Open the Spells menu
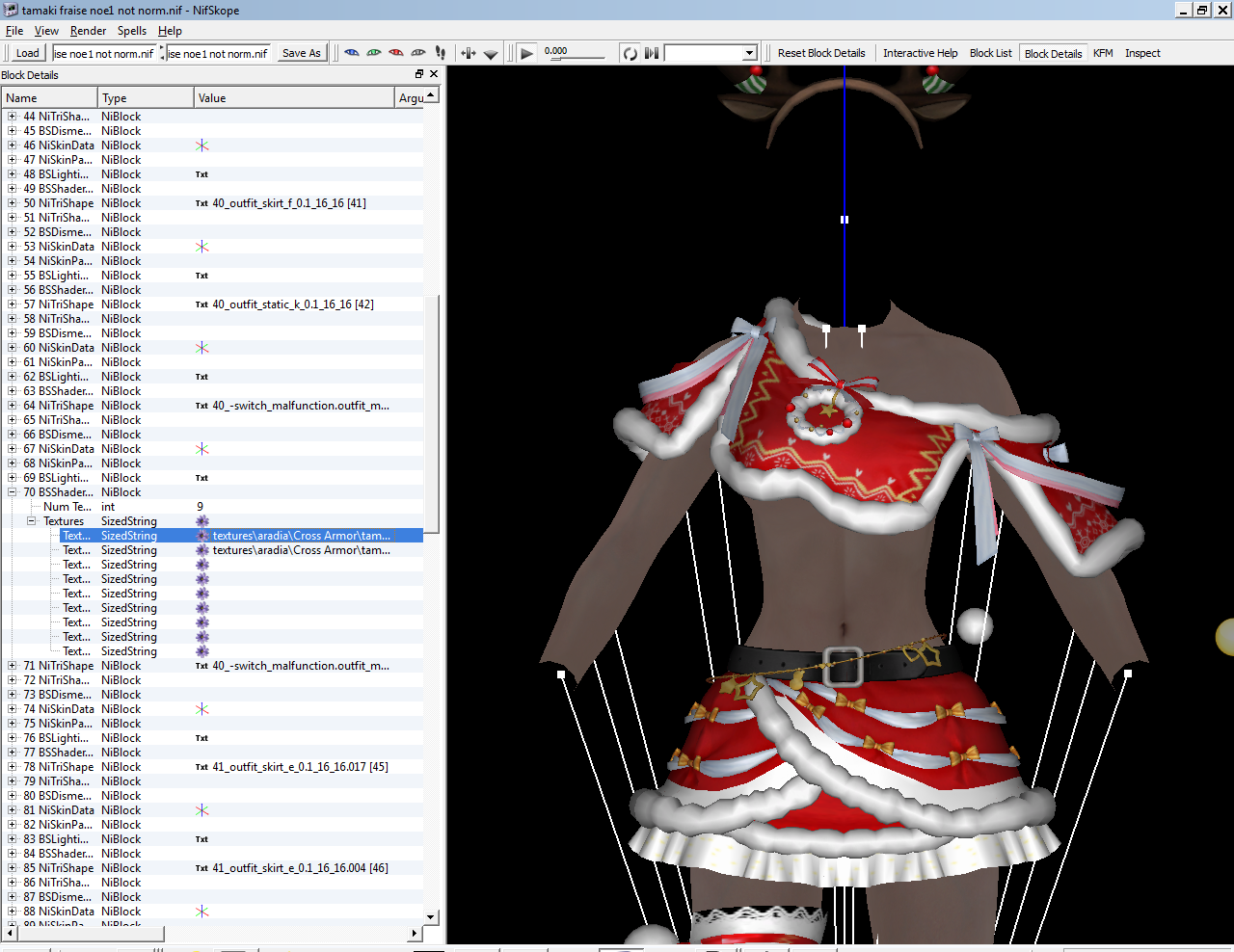This screenshot has width=1234, height=952. click(132, 31)
